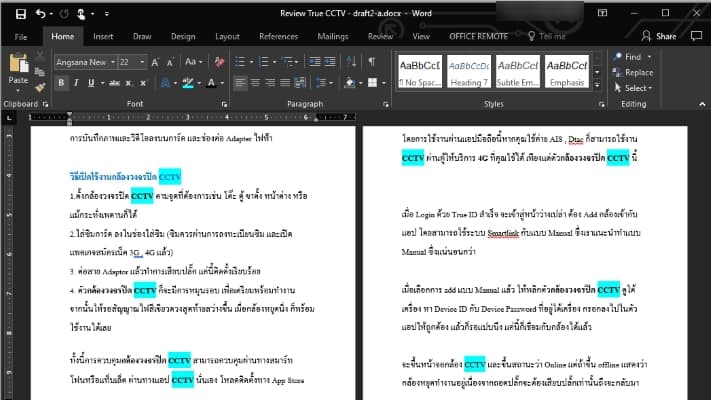Open the Angsana New font name dropdown
This screenshot has height=400, width=711.
point(110,61)
